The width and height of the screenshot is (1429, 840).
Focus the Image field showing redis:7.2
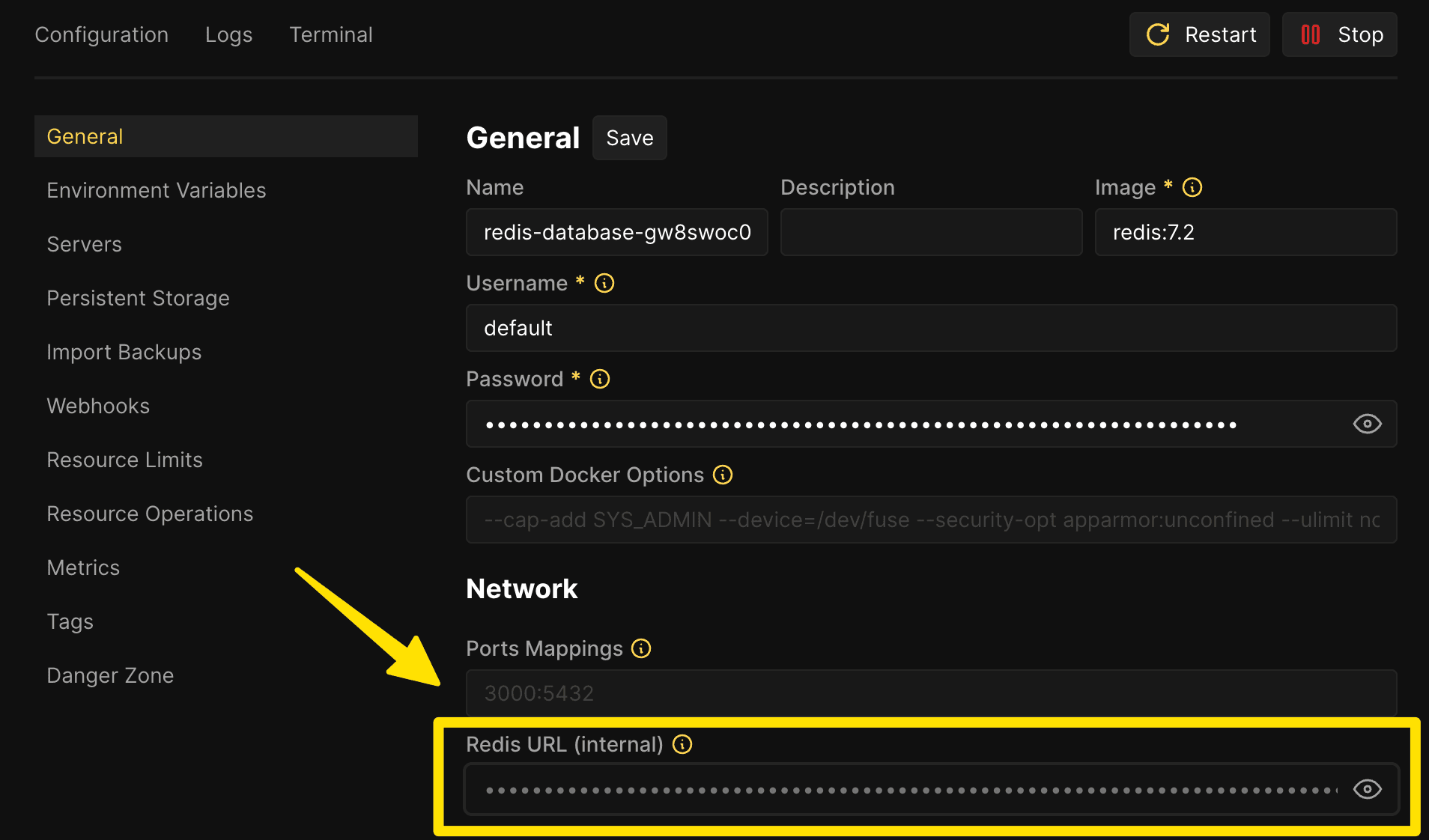pyautogui.click(x=1246, y=232)
